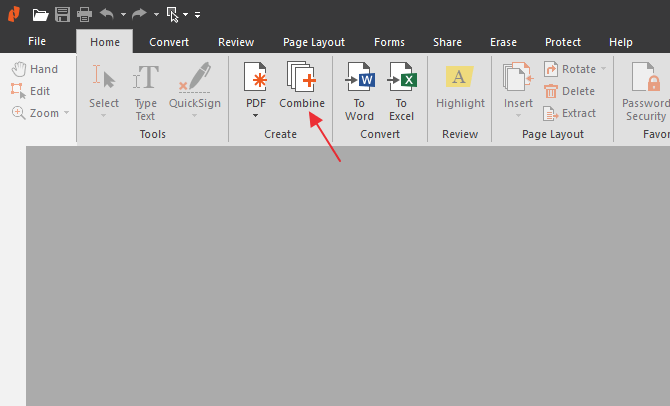
Task: Convert the document To Word
Action: (359, 91)
